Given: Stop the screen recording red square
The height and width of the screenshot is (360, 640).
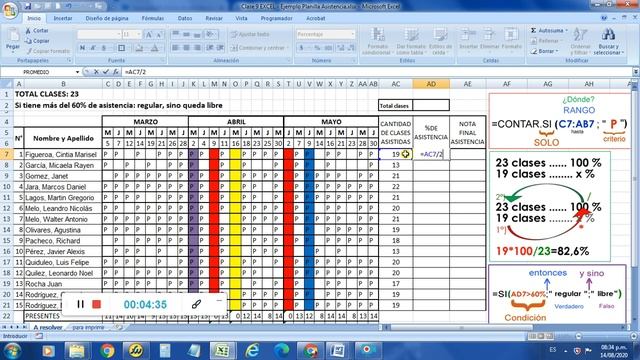Looking at the screenshot, I should pyautogui.click(x=96, y=304).
